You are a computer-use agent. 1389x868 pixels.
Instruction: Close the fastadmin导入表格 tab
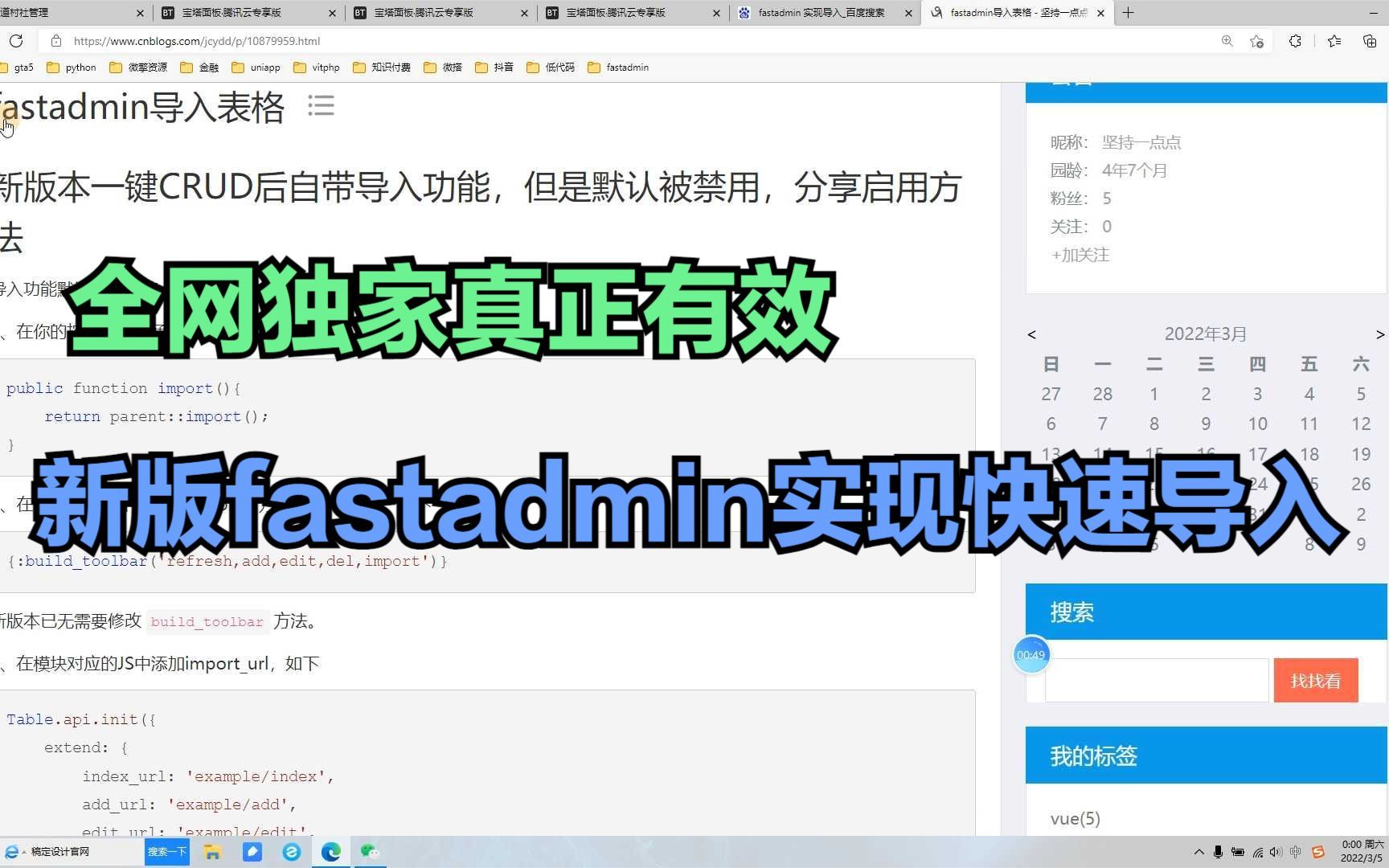(1100, 13)
